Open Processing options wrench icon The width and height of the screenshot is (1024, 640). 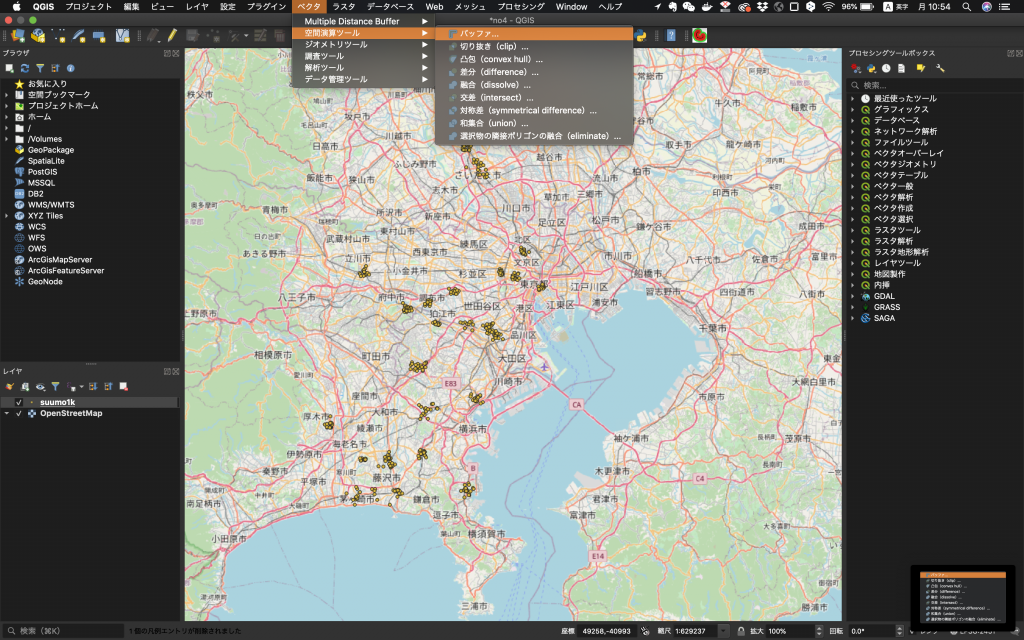coord(940,68)
